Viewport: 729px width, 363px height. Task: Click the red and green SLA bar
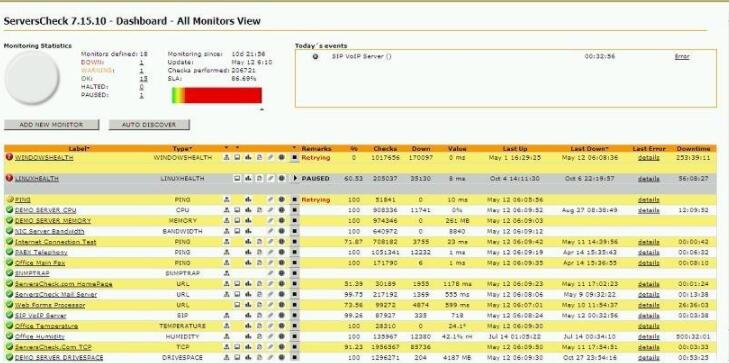[217, 95]
